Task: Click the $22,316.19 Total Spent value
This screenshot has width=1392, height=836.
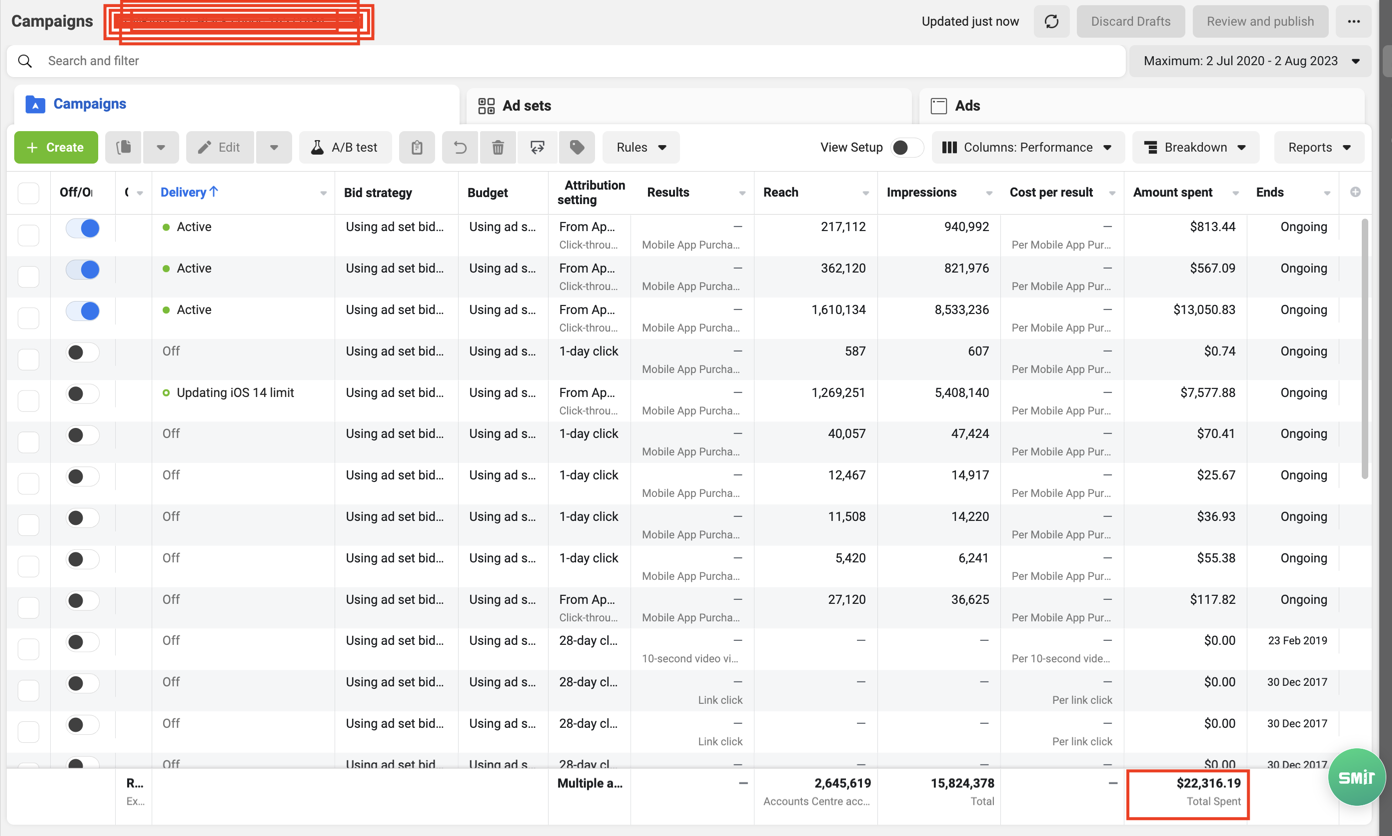Action: (x=1208, y=783)
